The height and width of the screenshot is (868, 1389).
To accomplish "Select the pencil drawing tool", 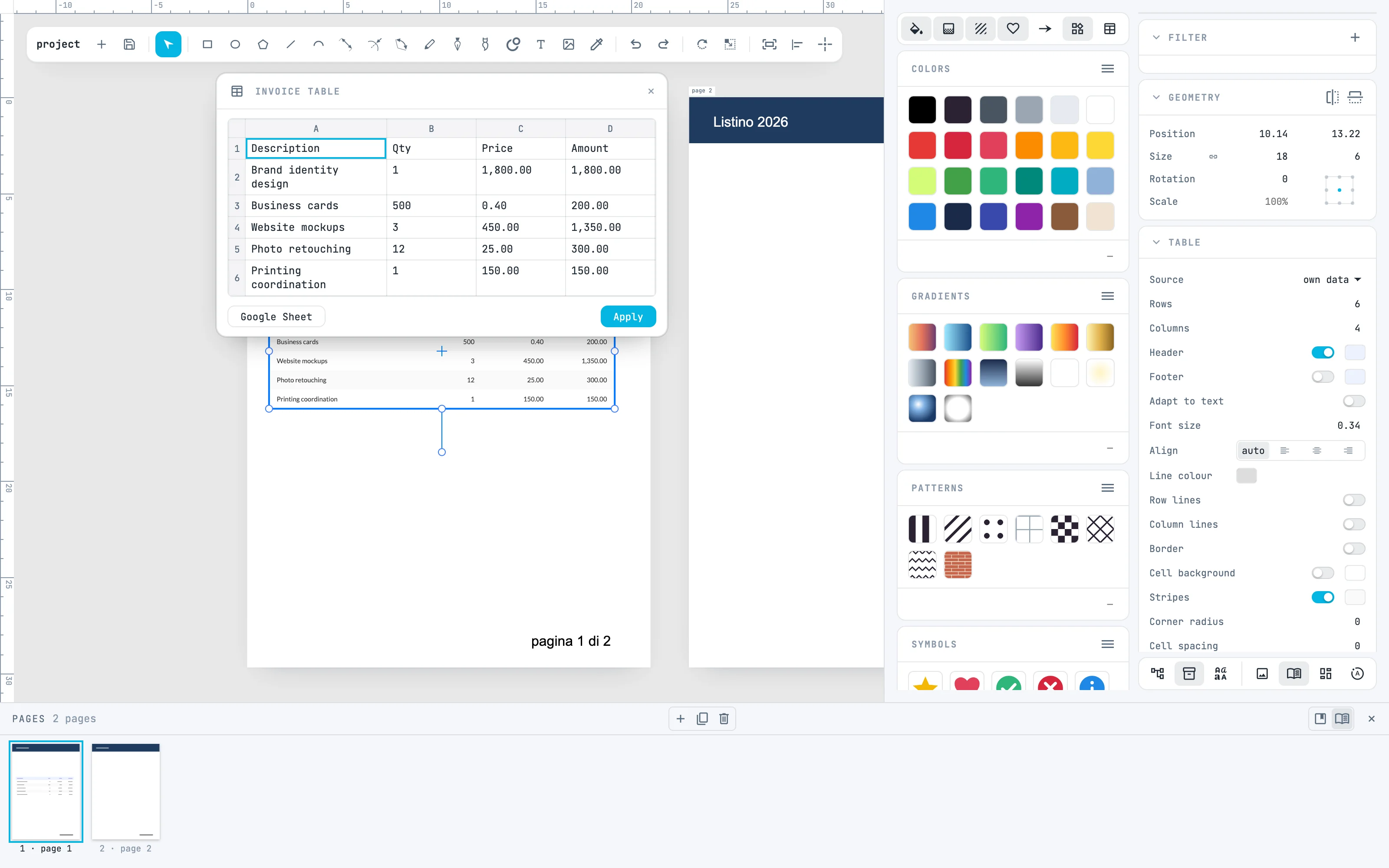I will click(x=429, y=44).
